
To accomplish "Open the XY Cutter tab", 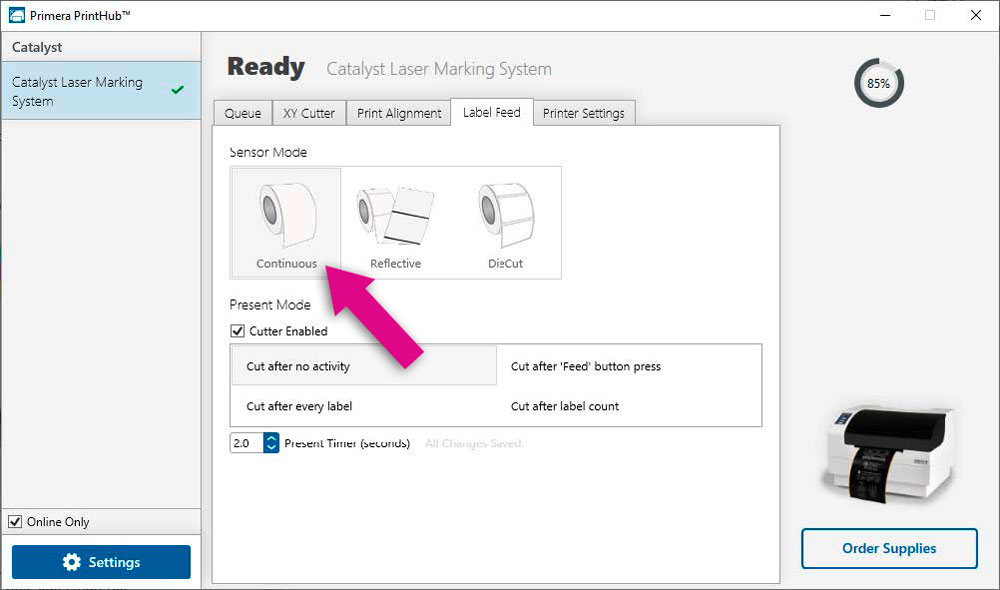I will [x=309, y=113].
